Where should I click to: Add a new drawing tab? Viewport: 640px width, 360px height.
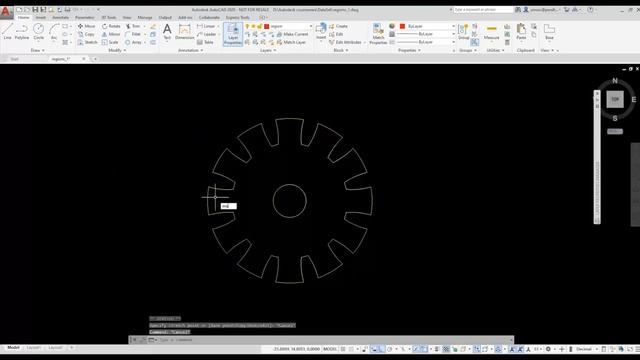pos(95,59)
